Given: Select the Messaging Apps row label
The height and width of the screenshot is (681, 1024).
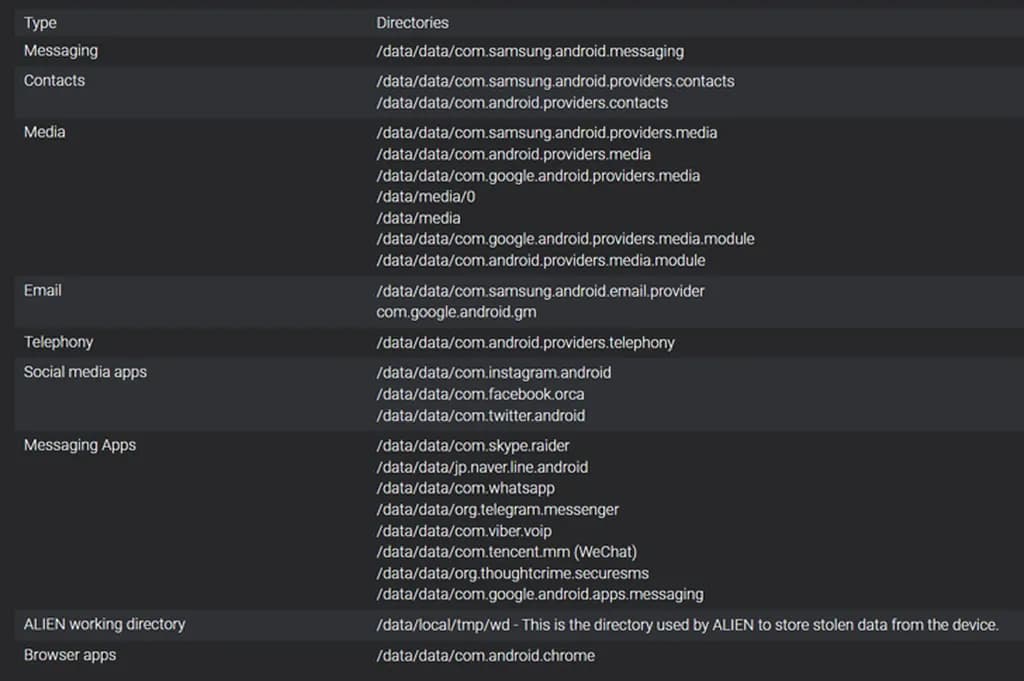Looking at the screenshot, I should (80, 445).
